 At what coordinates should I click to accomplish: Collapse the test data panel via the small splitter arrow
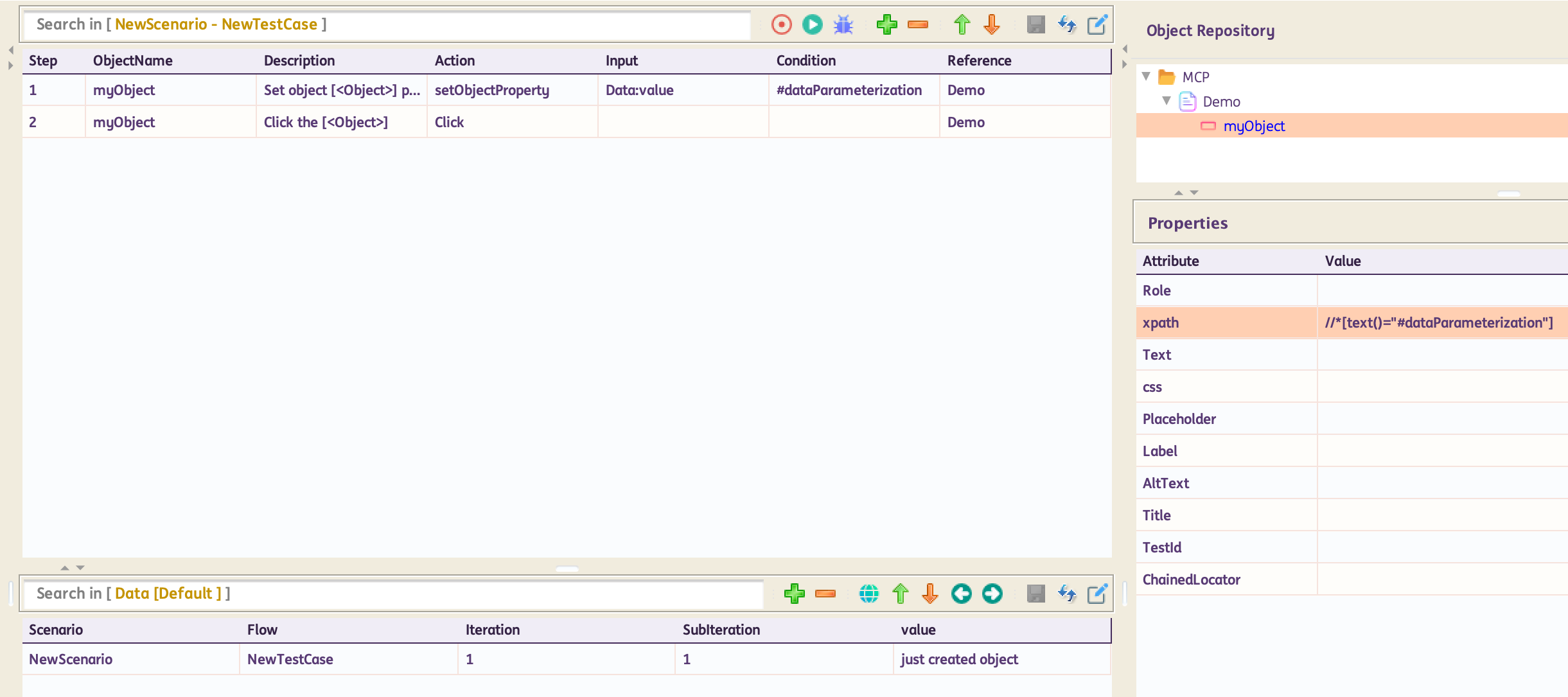[x=80, y=568]
